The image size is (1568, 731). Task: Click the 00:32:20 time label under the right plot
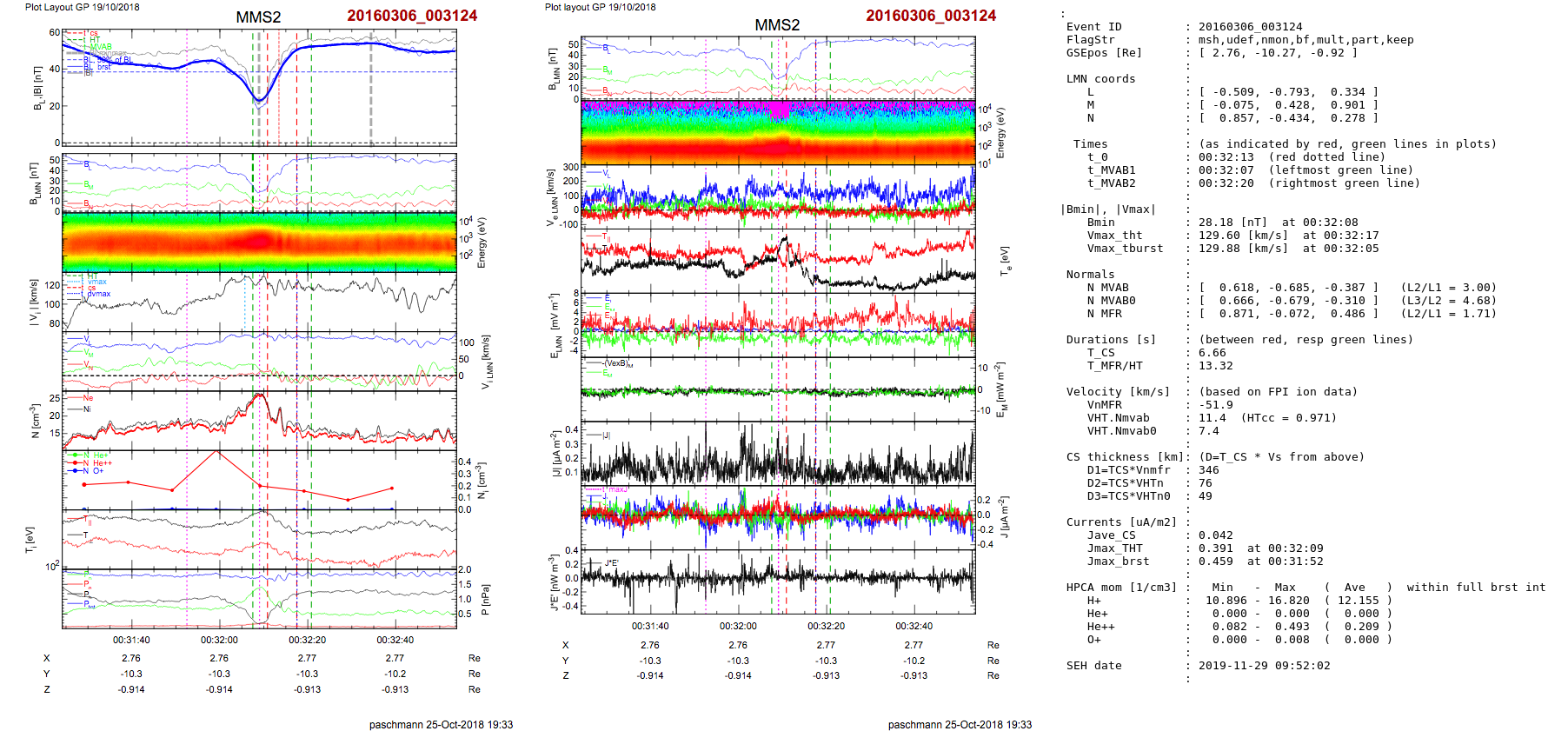coord(826,626)
